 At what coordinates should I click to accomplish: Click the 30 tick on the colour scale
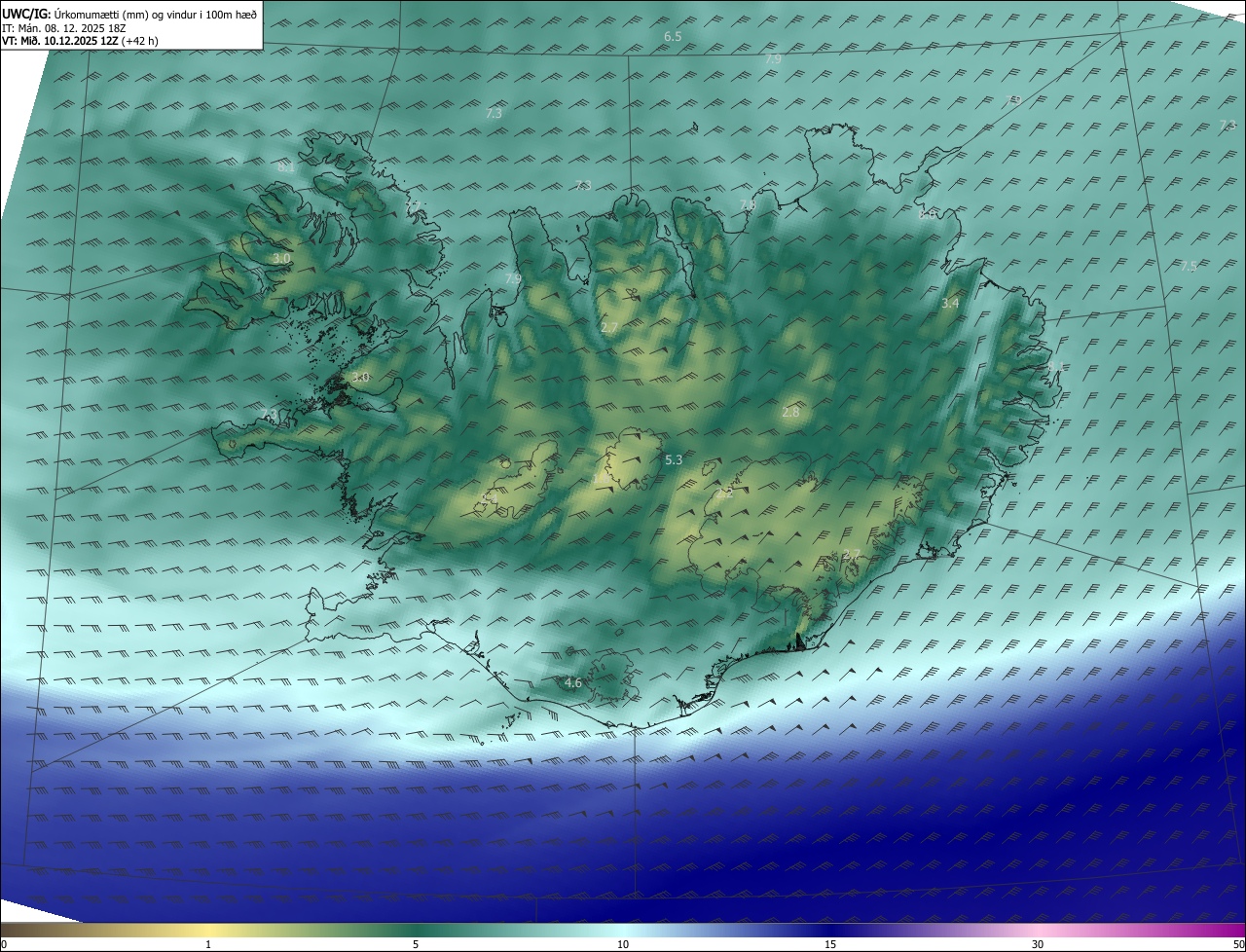point(1038,944)
